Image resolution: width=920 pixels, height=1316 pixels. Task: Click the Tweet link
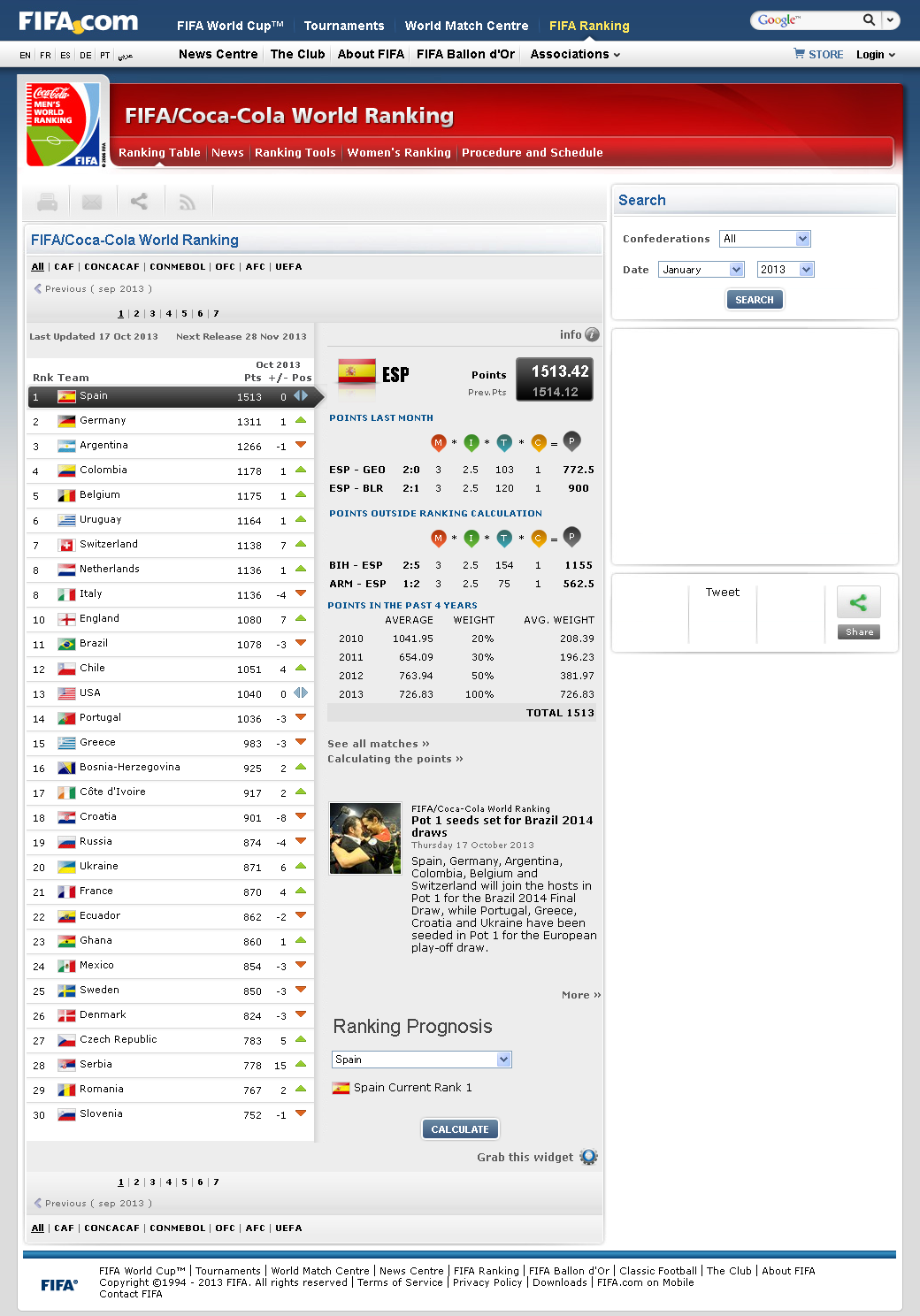coord(722,593)
